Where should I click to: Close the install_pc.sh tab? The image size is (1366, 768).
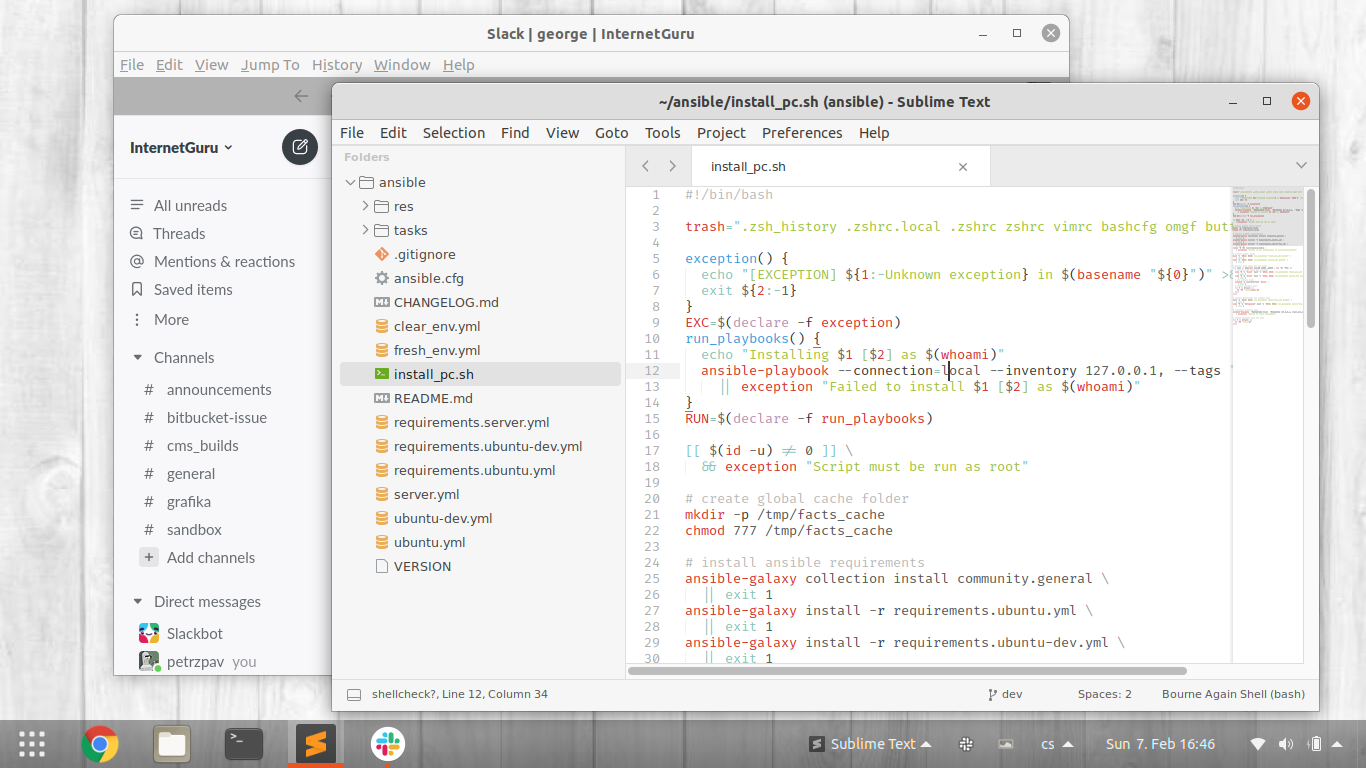point(963,167)
